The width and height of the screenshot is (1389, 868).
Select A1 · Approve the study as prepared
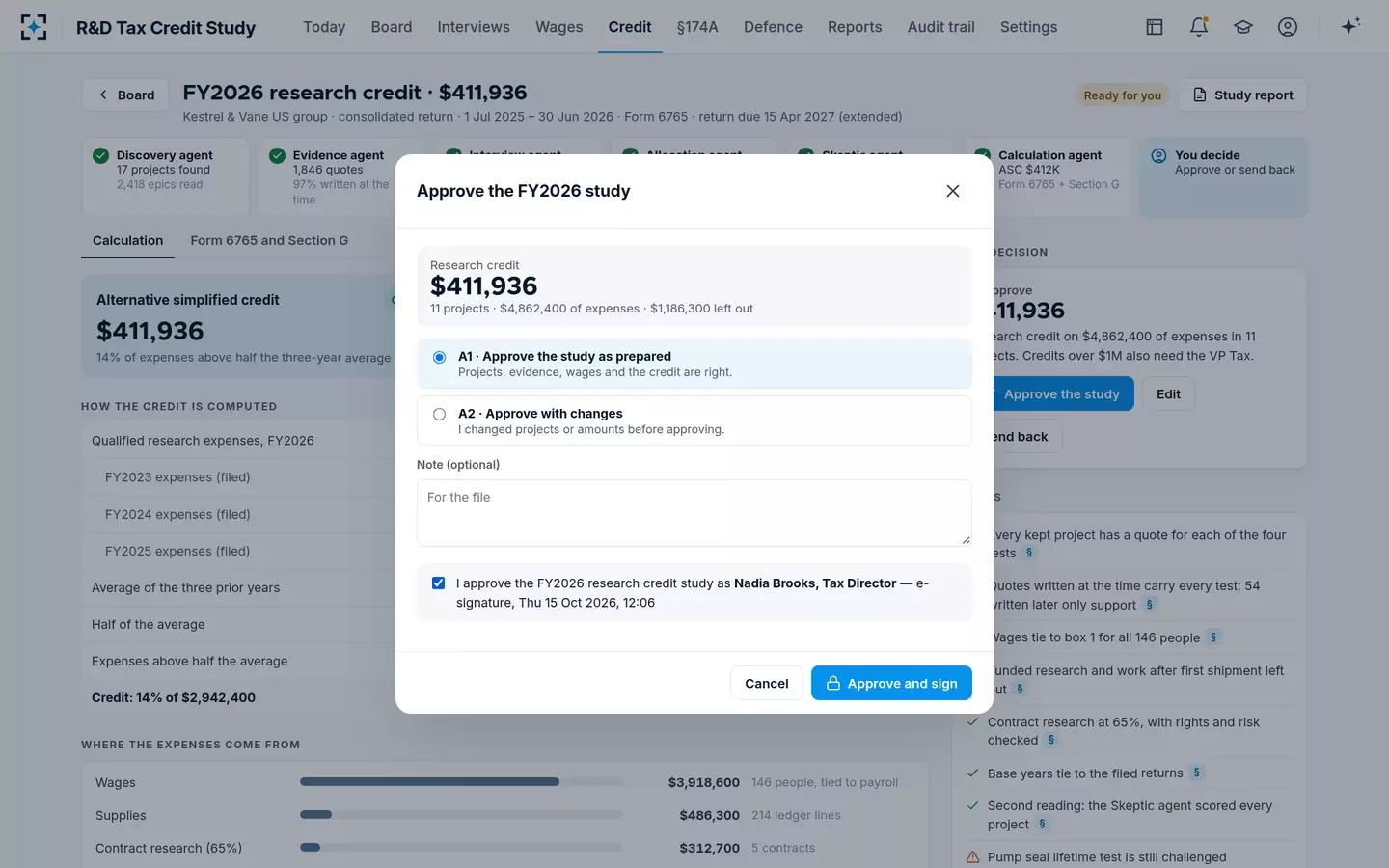pyautogui.click(x=694, y=364)
